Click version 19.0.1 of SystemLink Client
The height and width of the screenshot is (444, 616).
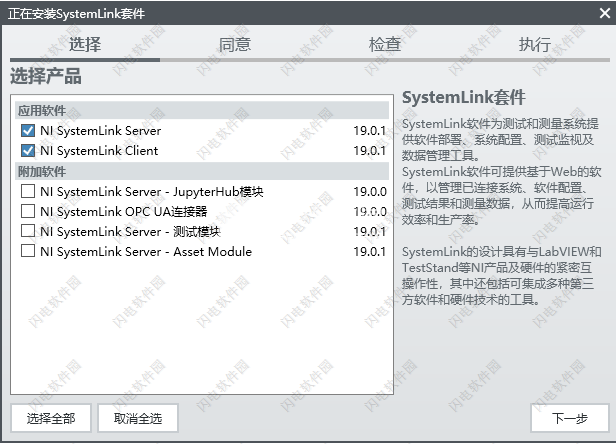[x=370, y=150]
